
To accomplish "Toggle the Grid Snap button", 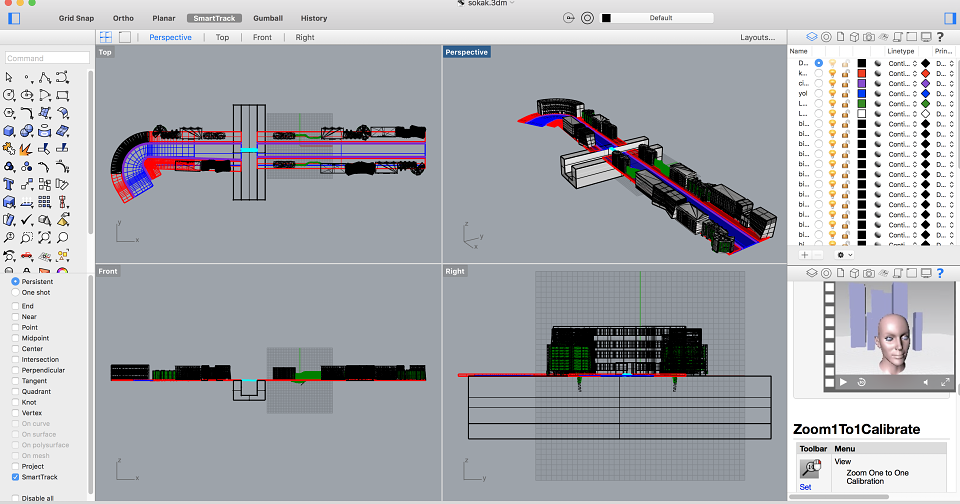I will click(x=77, y=18).
